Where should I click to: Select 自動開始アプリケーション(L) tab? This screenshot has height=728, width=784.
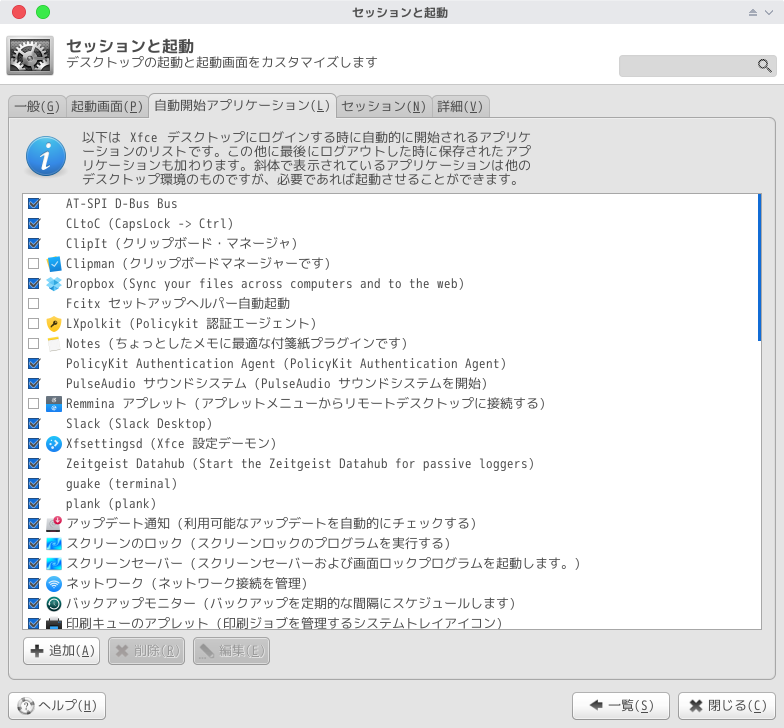[242, 106]
